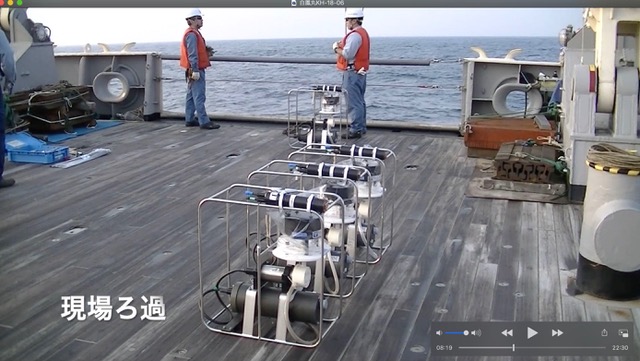Set volume to minimum via low speaker icon

438,333
